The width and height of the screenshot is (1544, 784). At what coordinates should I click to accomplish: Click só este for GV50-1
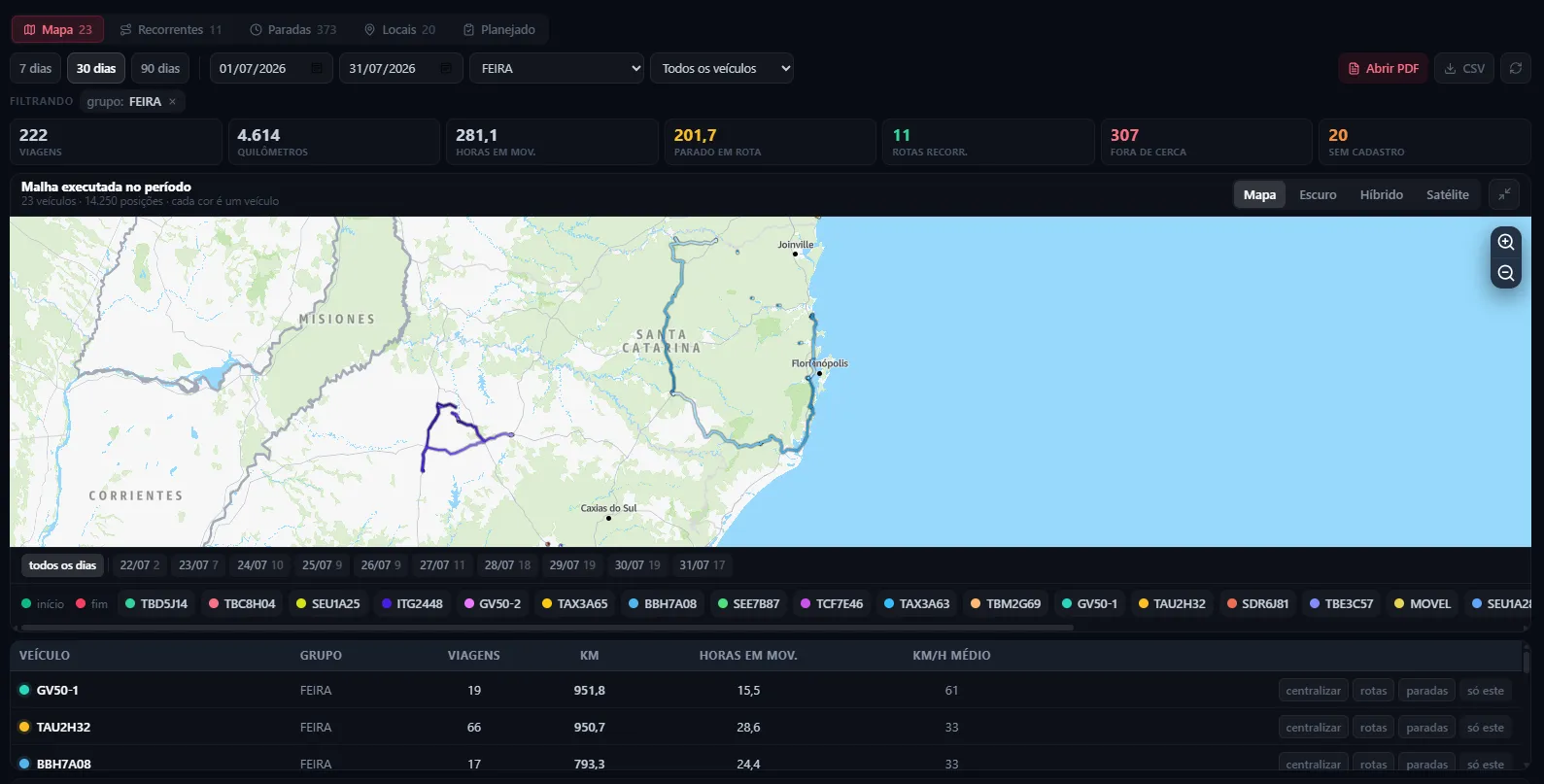click(x=1485, y=691)
